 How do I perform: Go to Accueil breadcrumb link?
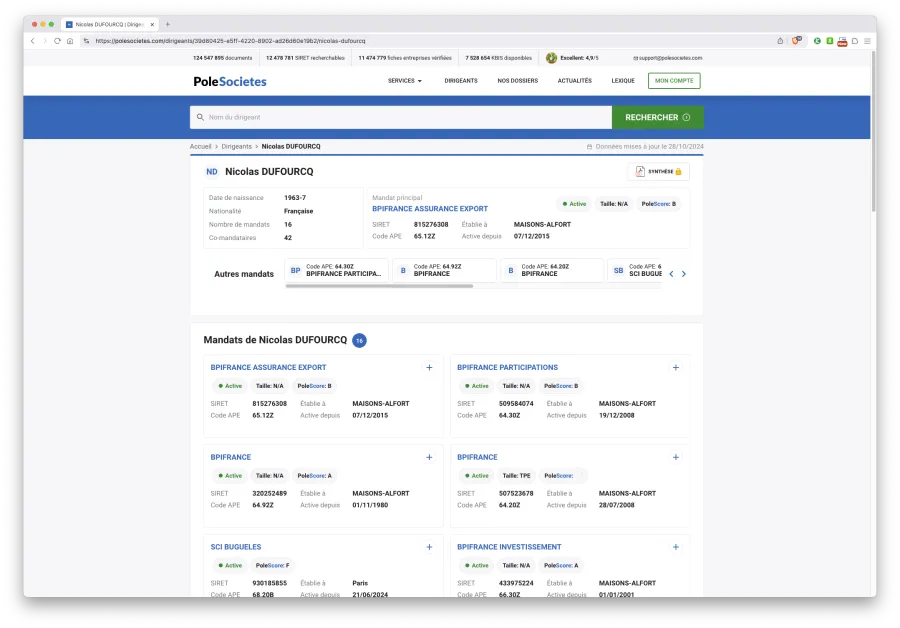(x=200, y=146)
